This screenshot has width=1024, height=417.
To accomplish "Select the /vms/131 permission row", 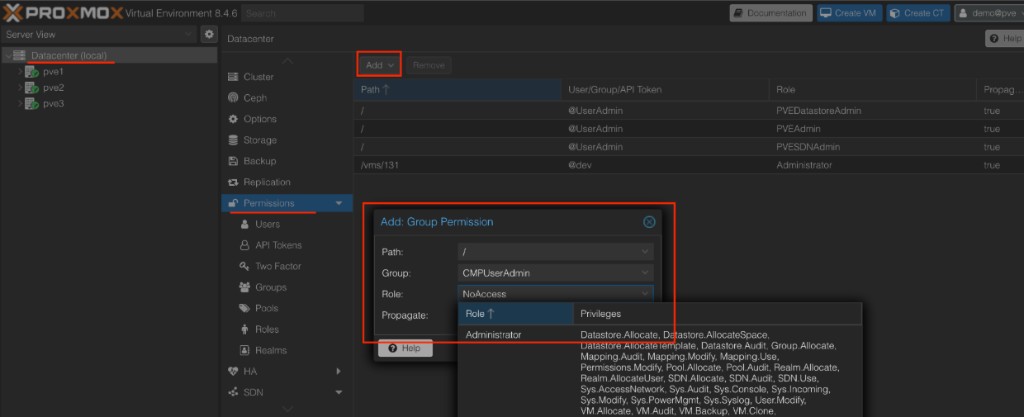I will pos(688,166).
